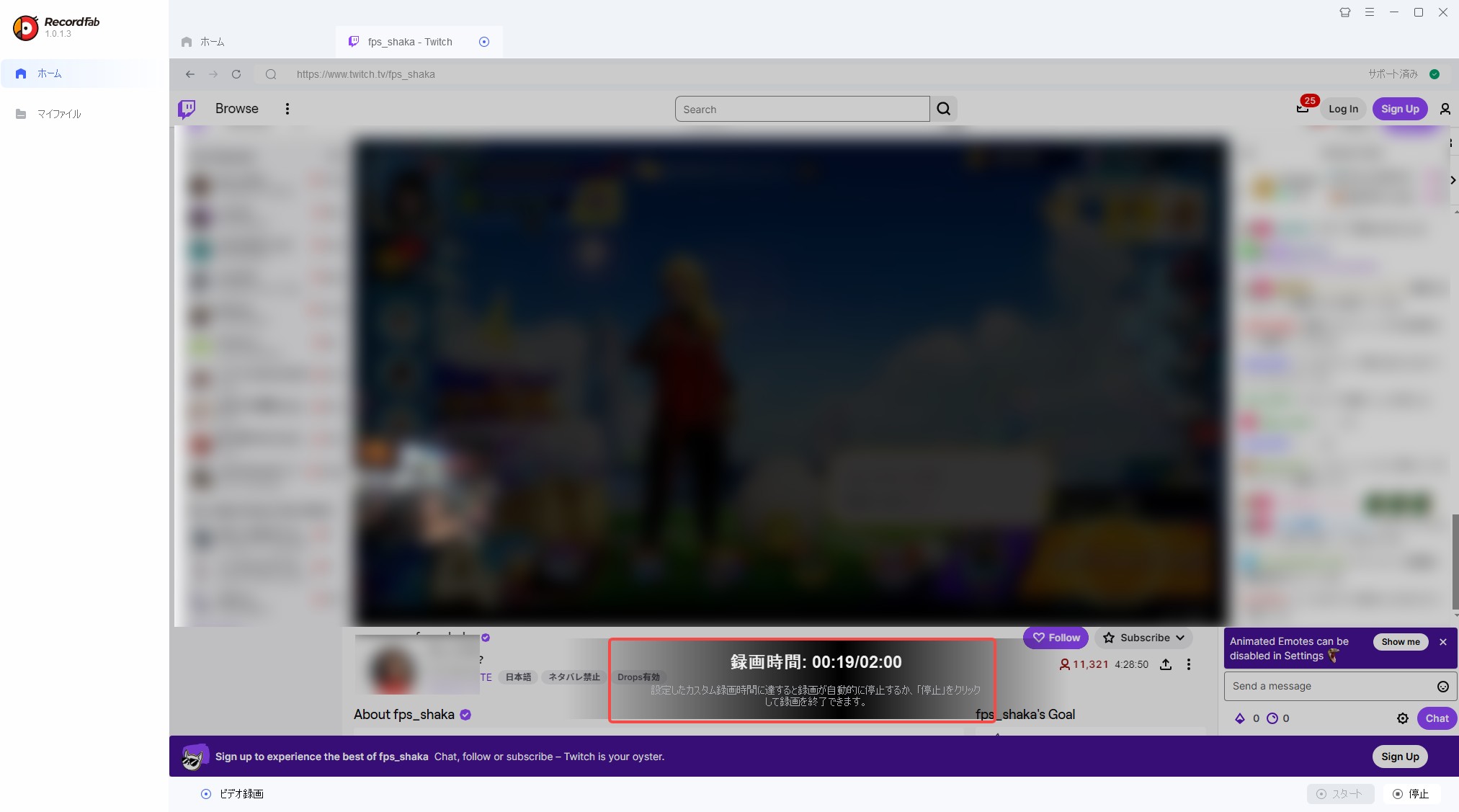
Task: Open notifications inbox with the 25 badge
Action: click(1304, 107)
